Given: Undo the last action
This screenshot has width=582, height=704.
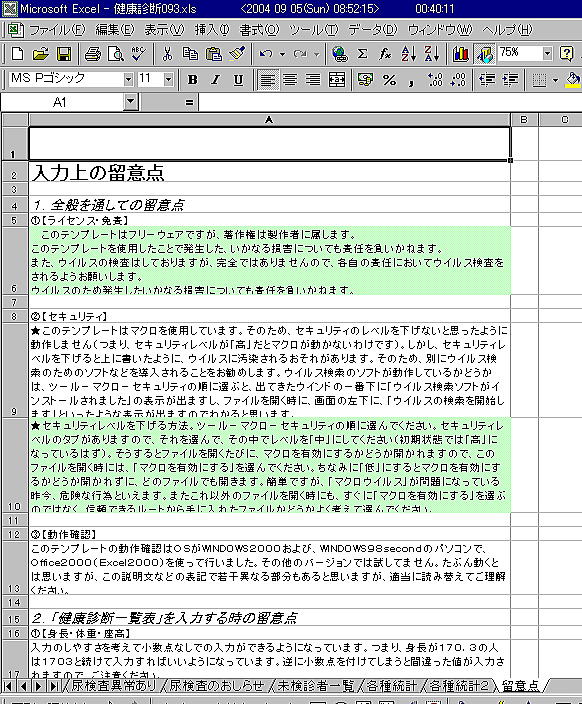Looking at the screenshot, I should click(266, 54).
